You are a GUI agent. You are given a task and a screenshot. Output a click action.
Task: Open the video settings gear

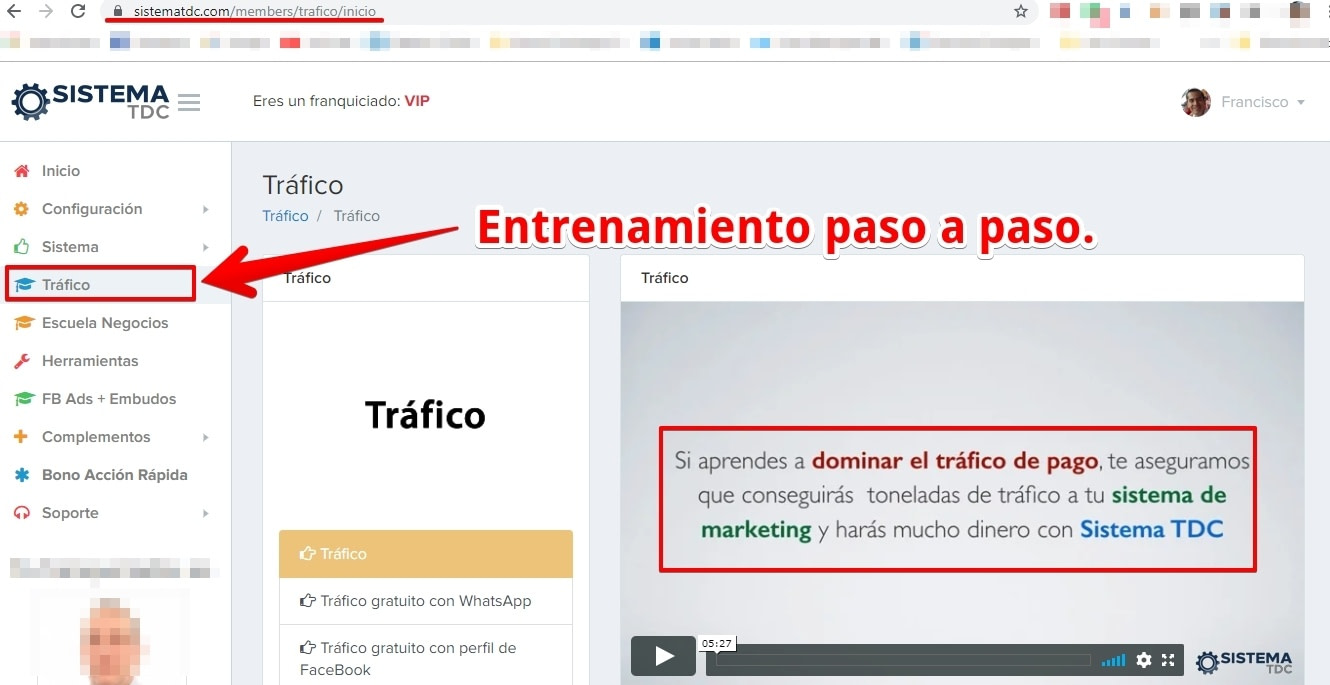coord(1144,660)
